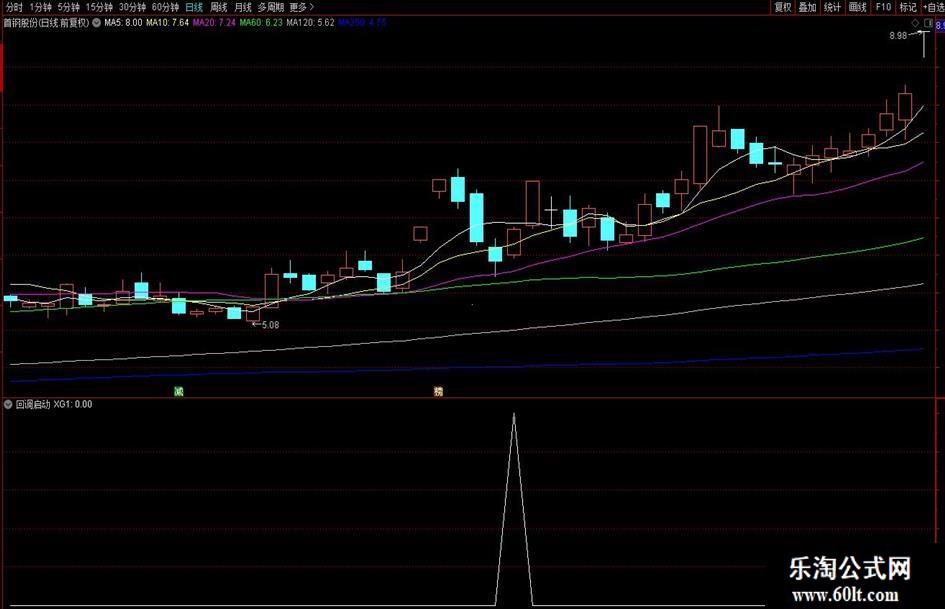Open main chart indicator dropdown beside 首钢股份
945x609 pixels.
[96, 23]
